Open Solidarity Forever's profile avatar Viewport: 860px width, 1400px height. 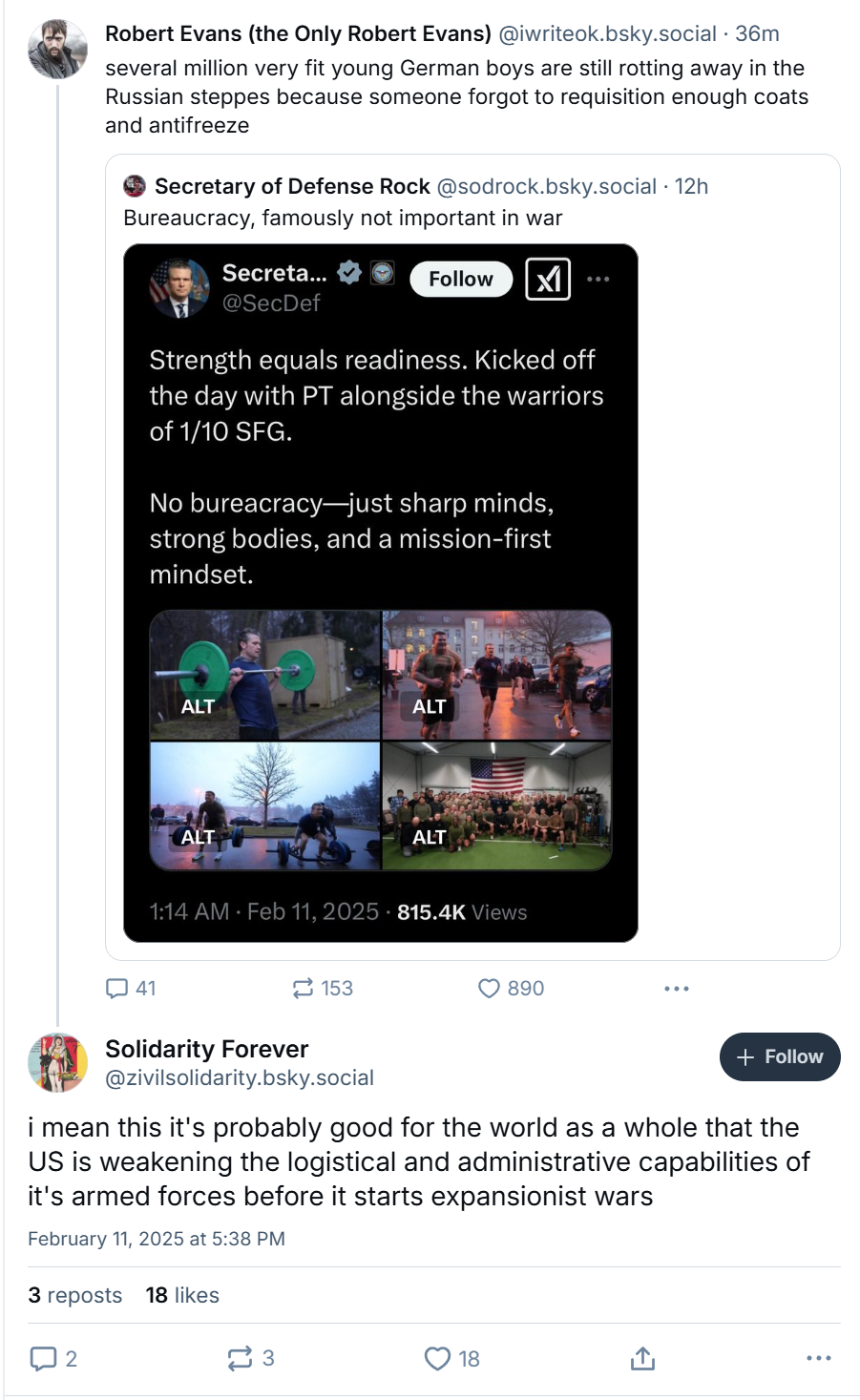pos(57,1062)
